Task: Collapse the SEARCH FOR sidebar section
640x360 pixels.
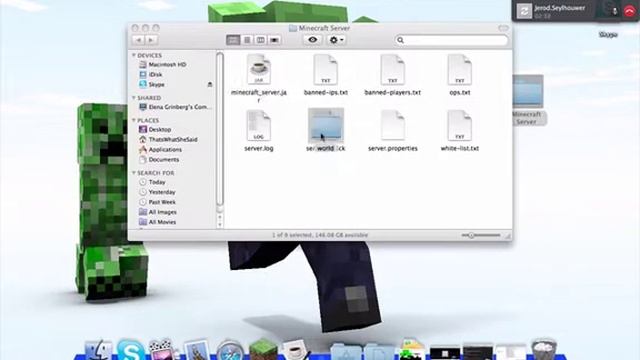Action: point(133,173)
